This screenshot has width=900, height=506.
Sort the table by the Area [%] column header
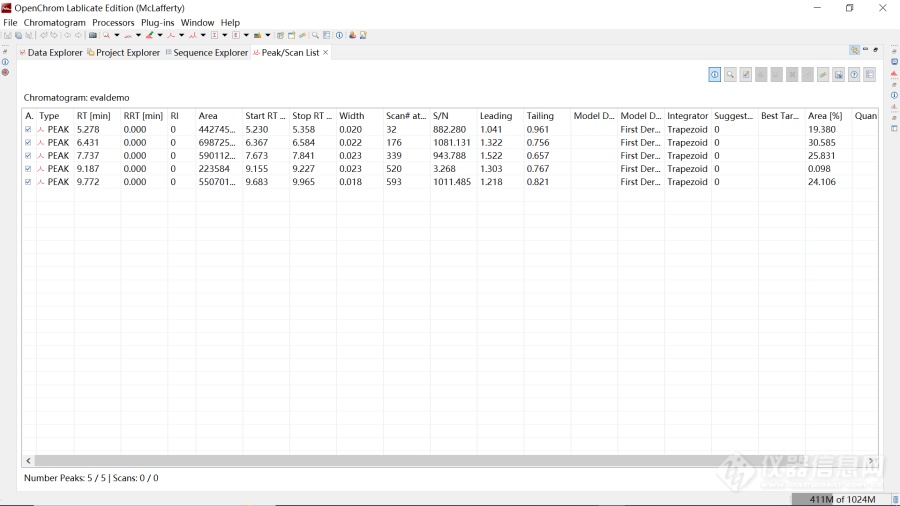(x=825, y=116)
